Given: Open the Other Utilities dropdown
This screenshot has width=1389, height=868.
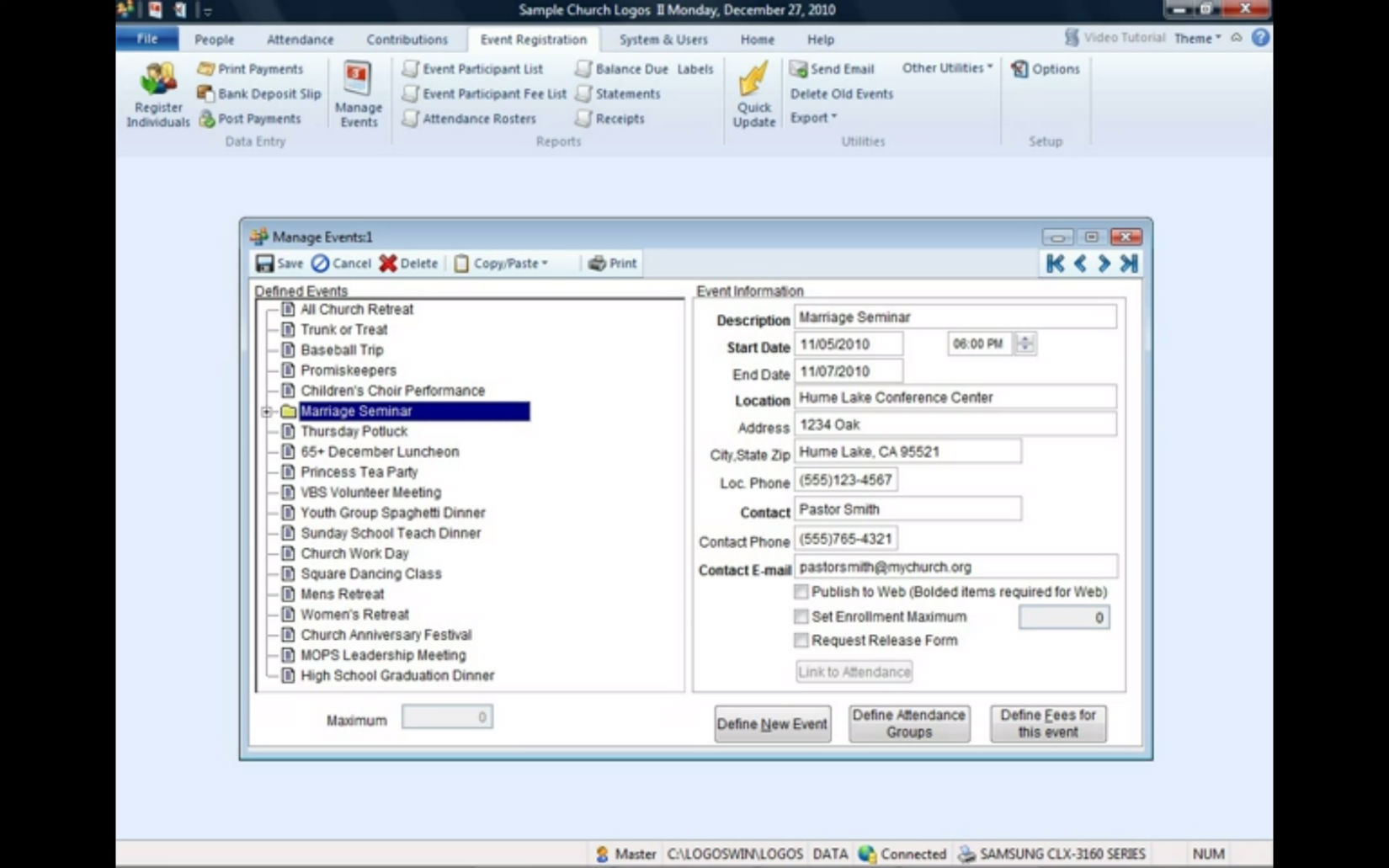Looking at the screenshot, I should point(945,69).
